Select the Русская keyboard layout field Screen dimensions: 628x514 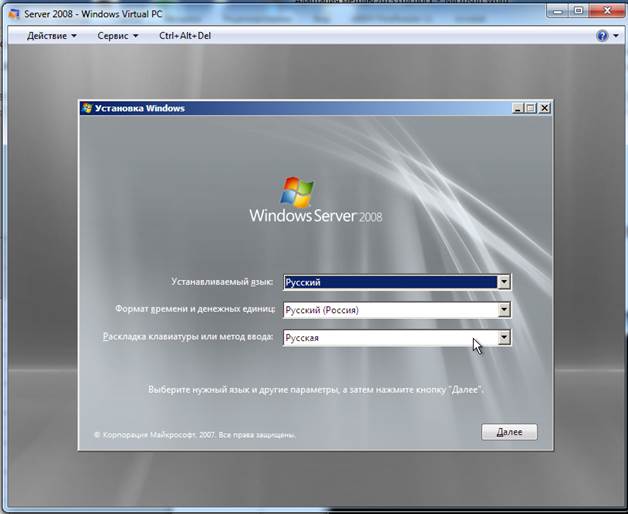click(x=397, y=337)
